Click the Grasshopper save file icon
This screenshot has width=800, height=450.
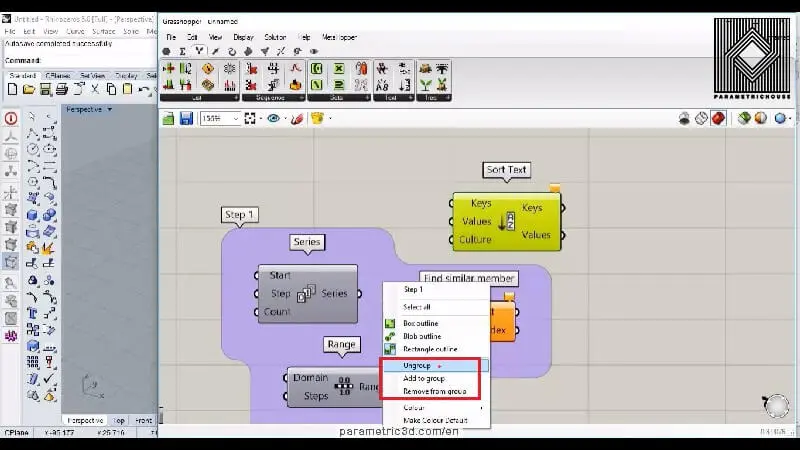pos(186,119)
